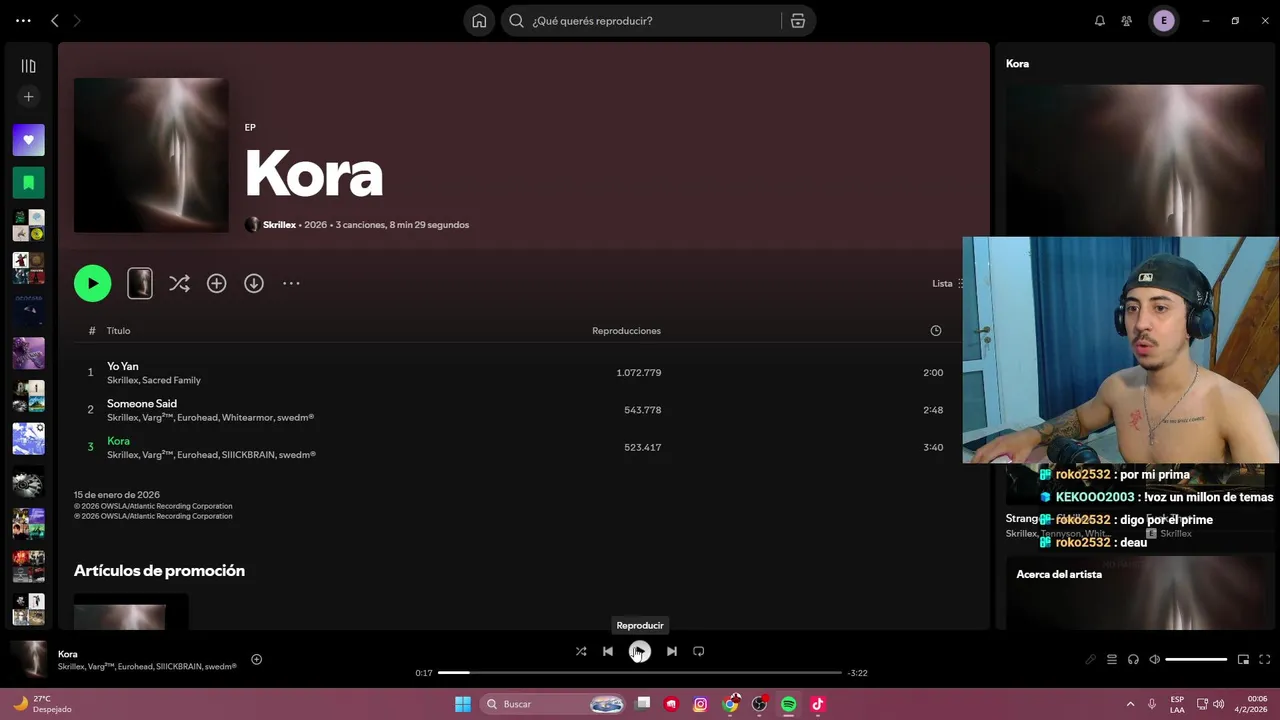Sort by Título column header
Screen dimensions: 1280x720
118,331
